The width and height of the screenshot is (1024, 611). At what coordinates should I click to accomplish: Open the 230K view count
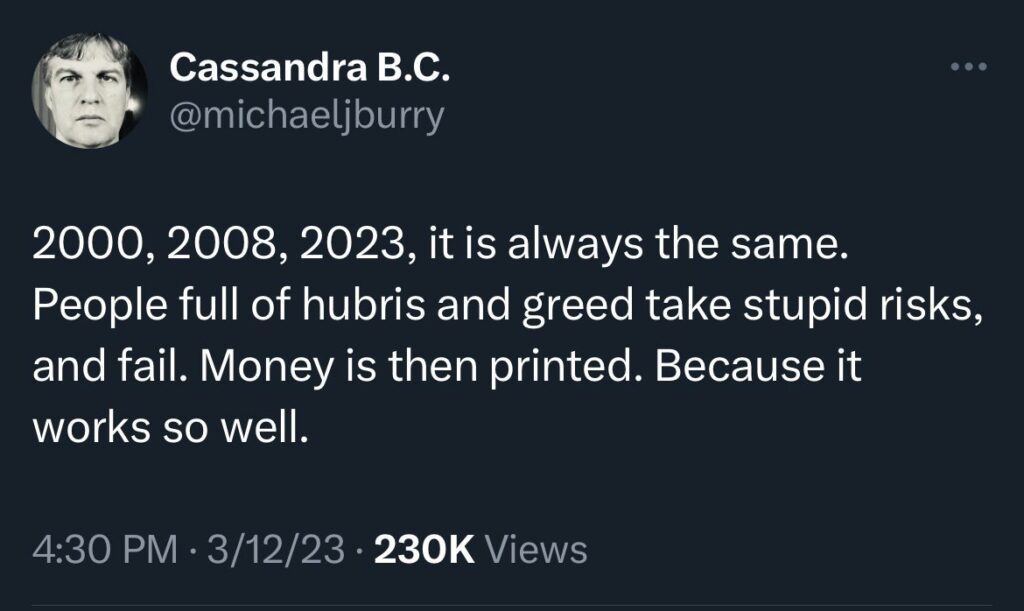427,549
